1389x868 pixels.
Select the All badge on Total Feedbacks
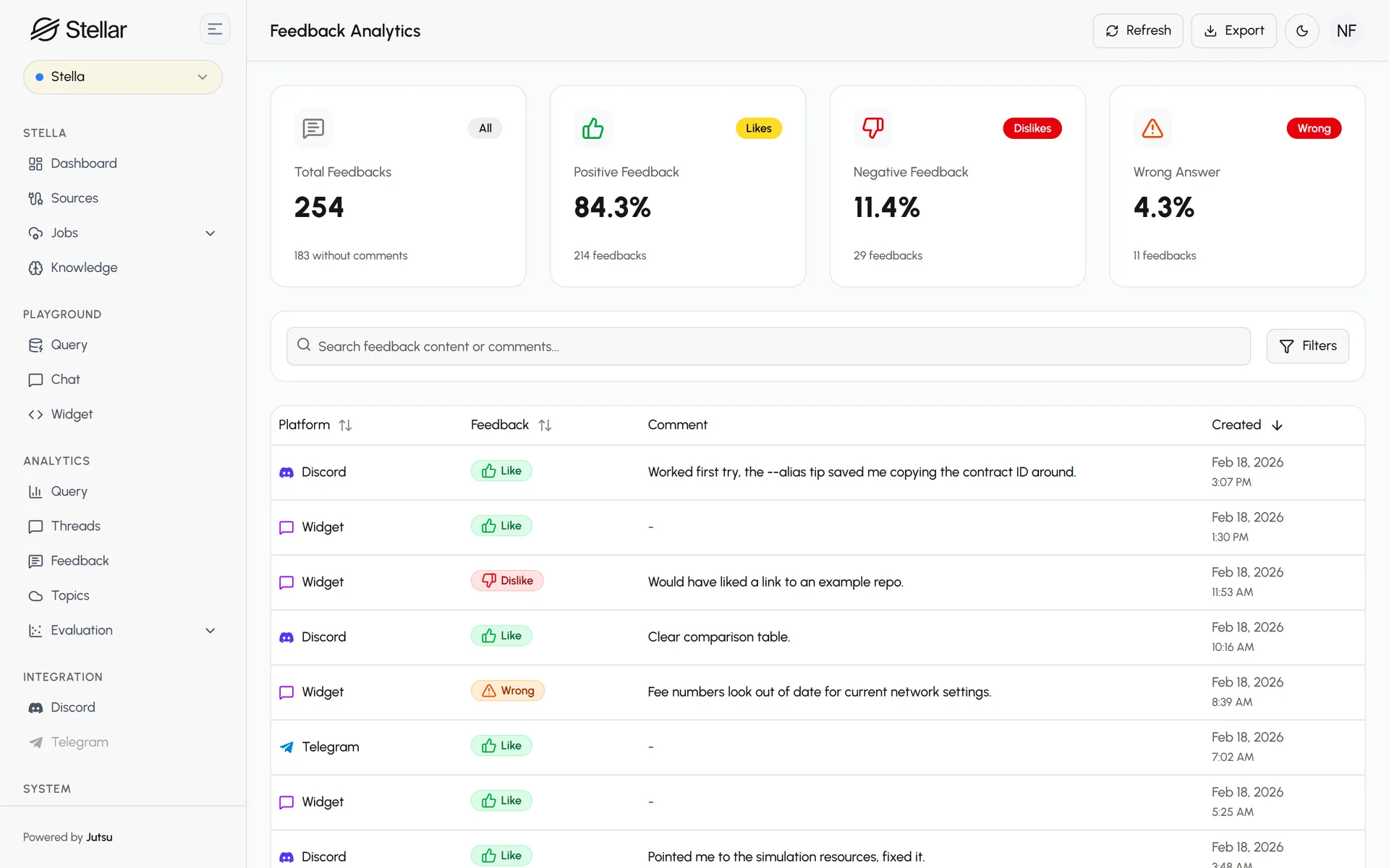click(485, 128)
